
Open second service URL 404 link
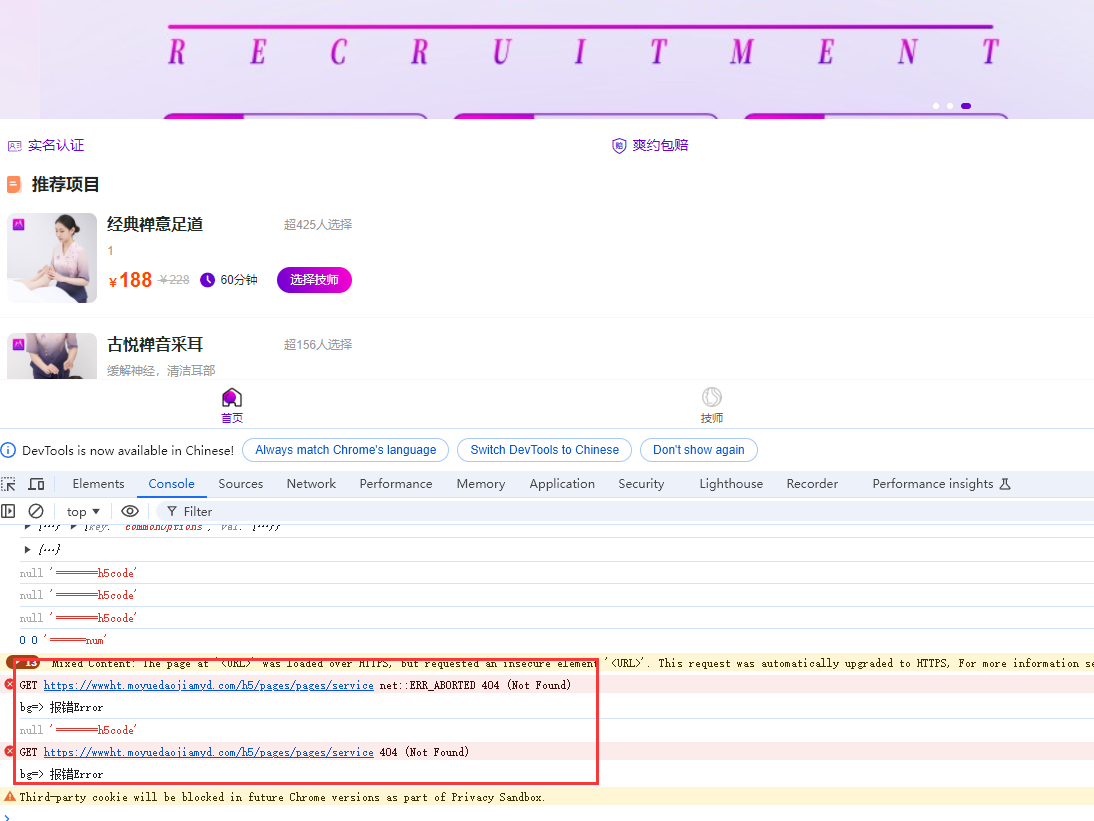(209, 753)
